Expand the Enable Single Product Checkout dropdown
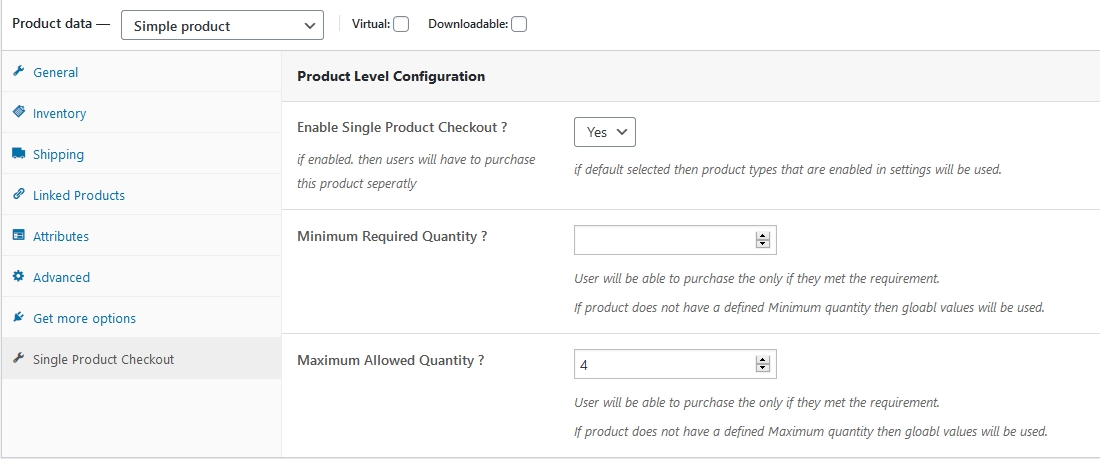Image resolution: width=1100 pixels, height=459 pixels. click(605, 132)
